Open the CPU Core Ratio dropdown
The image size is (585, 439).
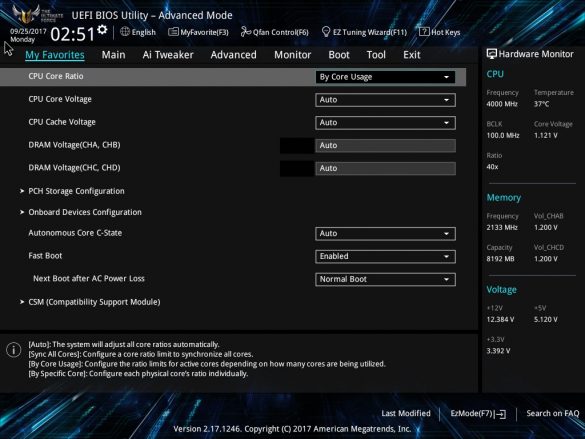click(385, 77)
